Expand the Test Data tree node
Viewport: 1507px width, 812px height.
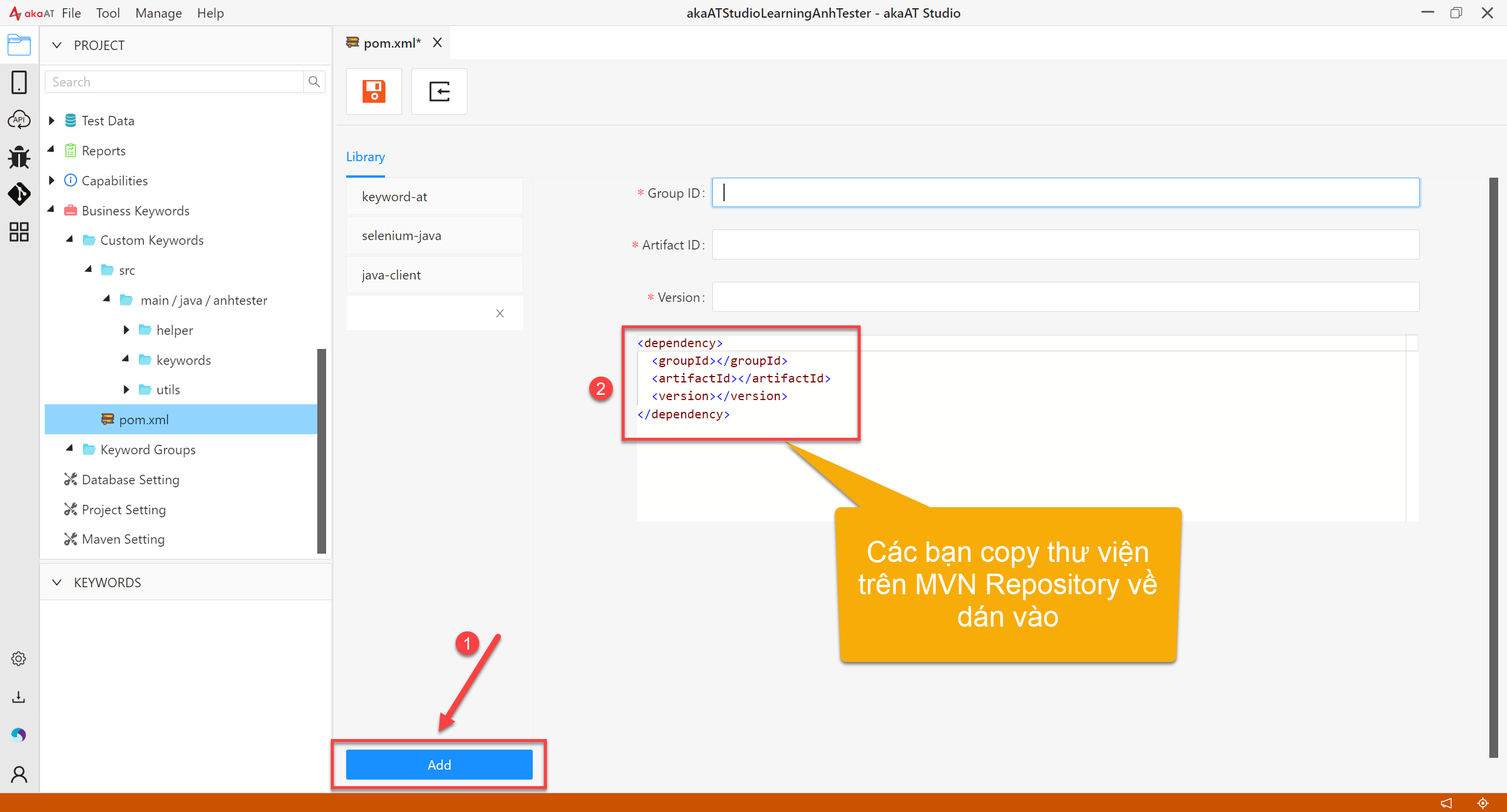[52, 121]
